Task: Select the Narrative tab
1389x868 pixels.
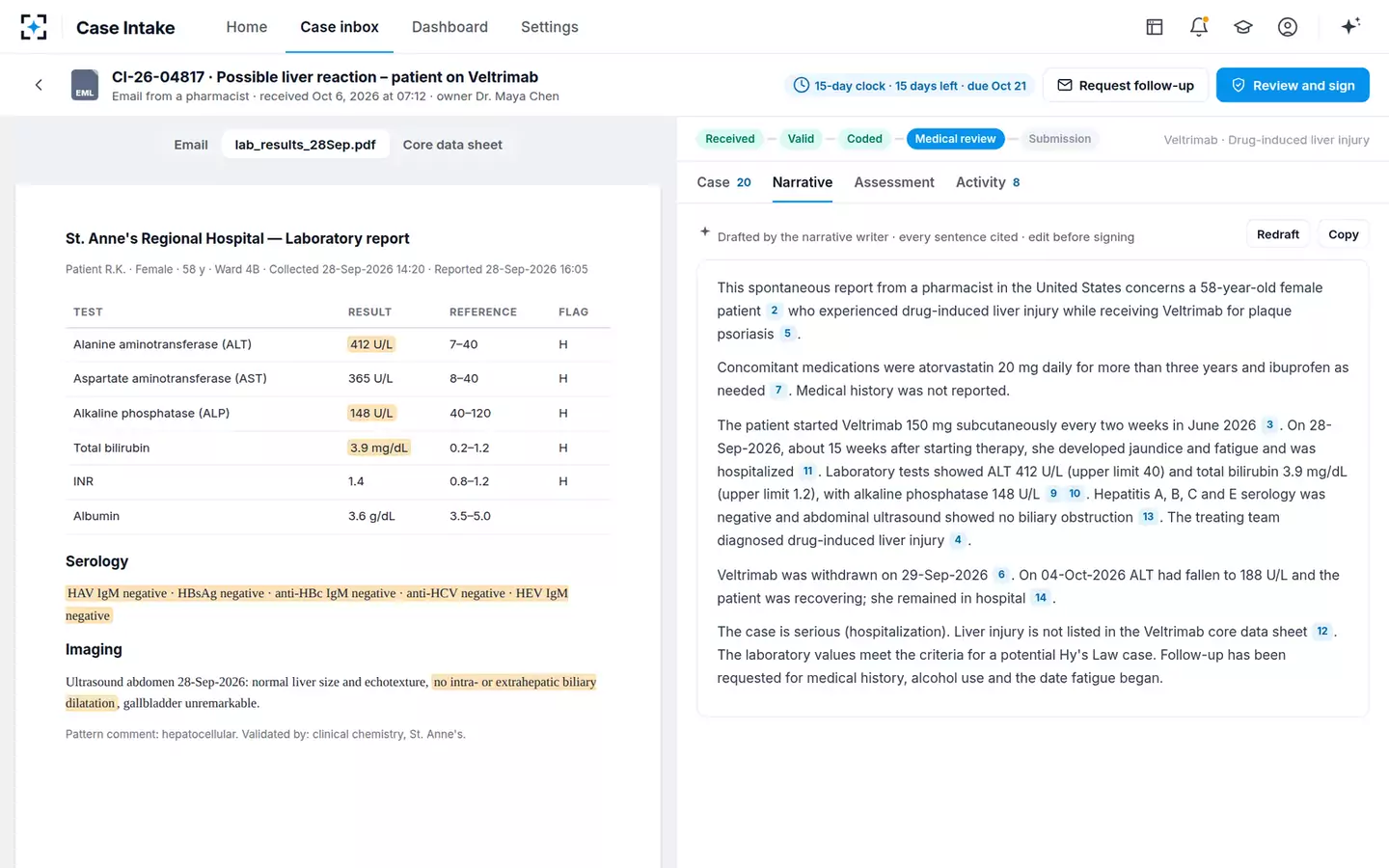Action: pos(803,182)
